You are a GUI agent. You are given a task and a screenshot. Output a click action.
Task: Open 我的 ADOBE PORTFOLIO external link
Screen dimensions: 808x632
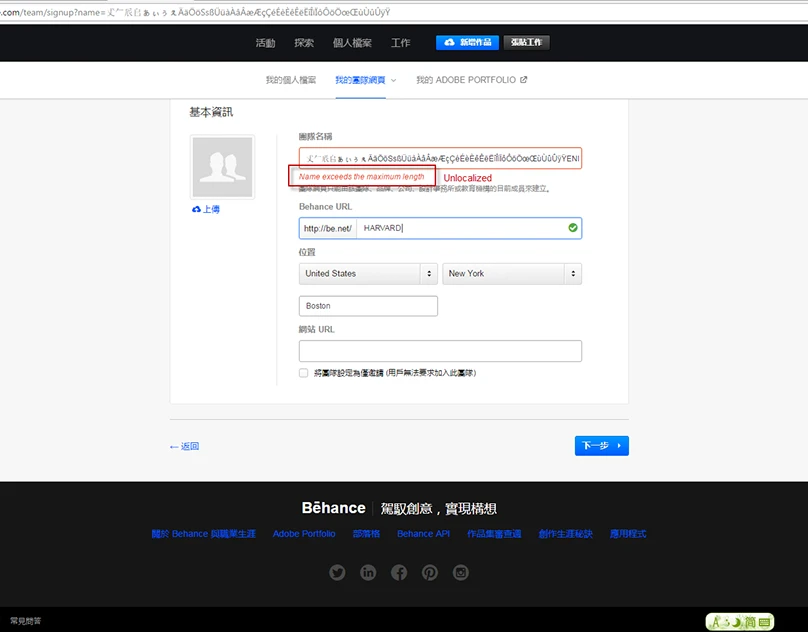pos(471,80)
